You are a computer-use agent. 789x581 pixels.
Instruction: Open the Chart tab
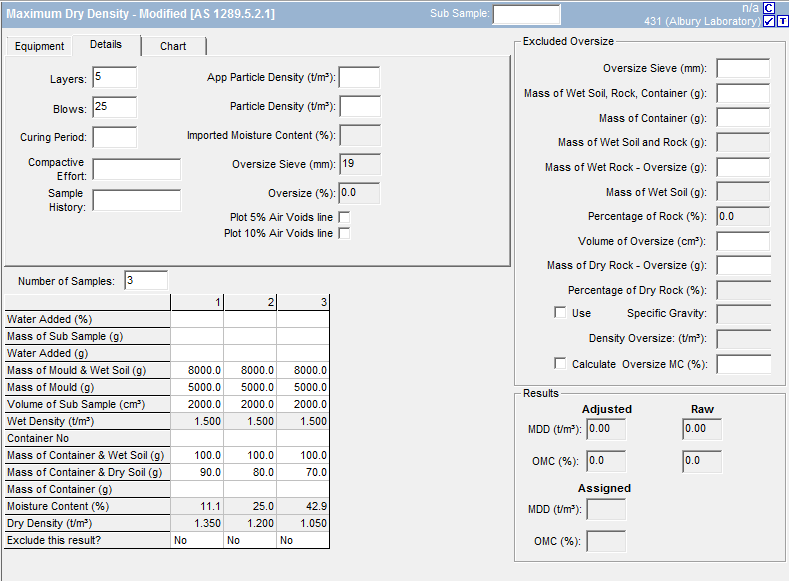pos(173,46)
